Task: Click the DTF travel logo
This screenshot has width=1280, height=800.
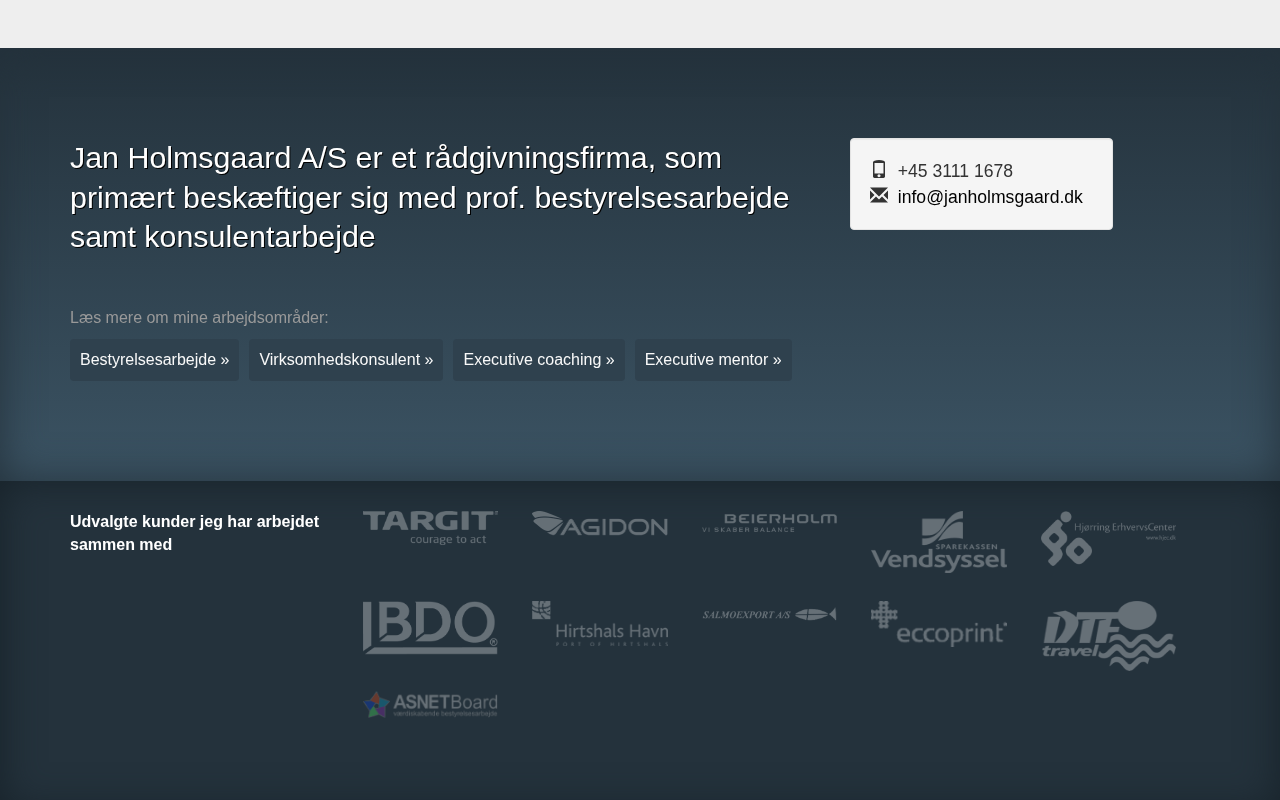Action: tap(1108, 636)
